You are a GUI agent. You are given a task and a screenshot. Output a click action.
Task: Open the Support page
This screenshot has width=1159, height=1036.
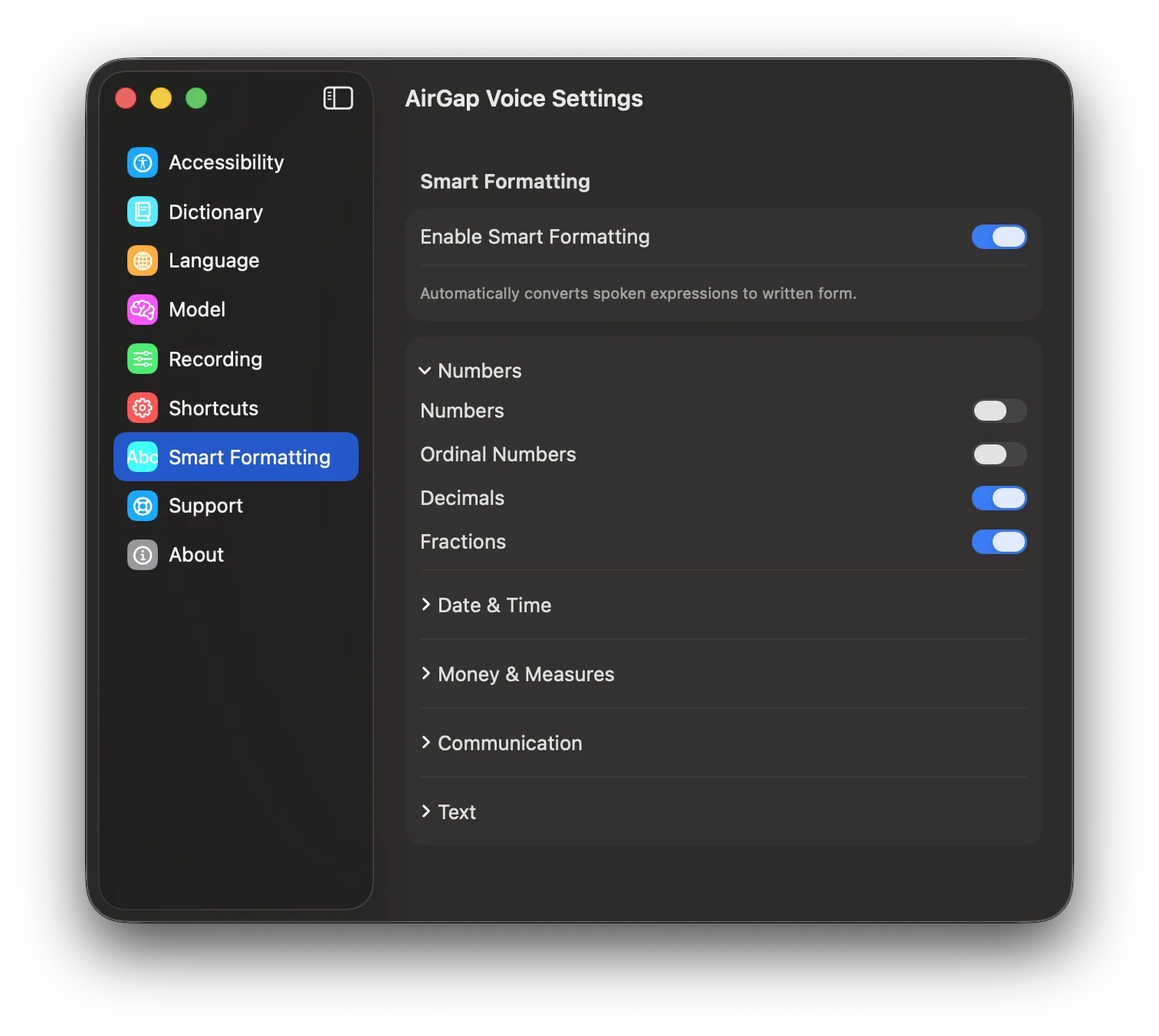pos(236,506)
